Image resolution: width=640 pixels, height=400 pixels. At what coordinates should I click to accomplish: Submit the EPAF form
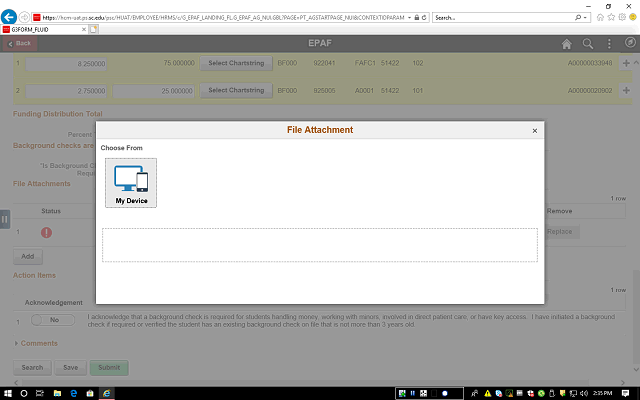(109, 367)
